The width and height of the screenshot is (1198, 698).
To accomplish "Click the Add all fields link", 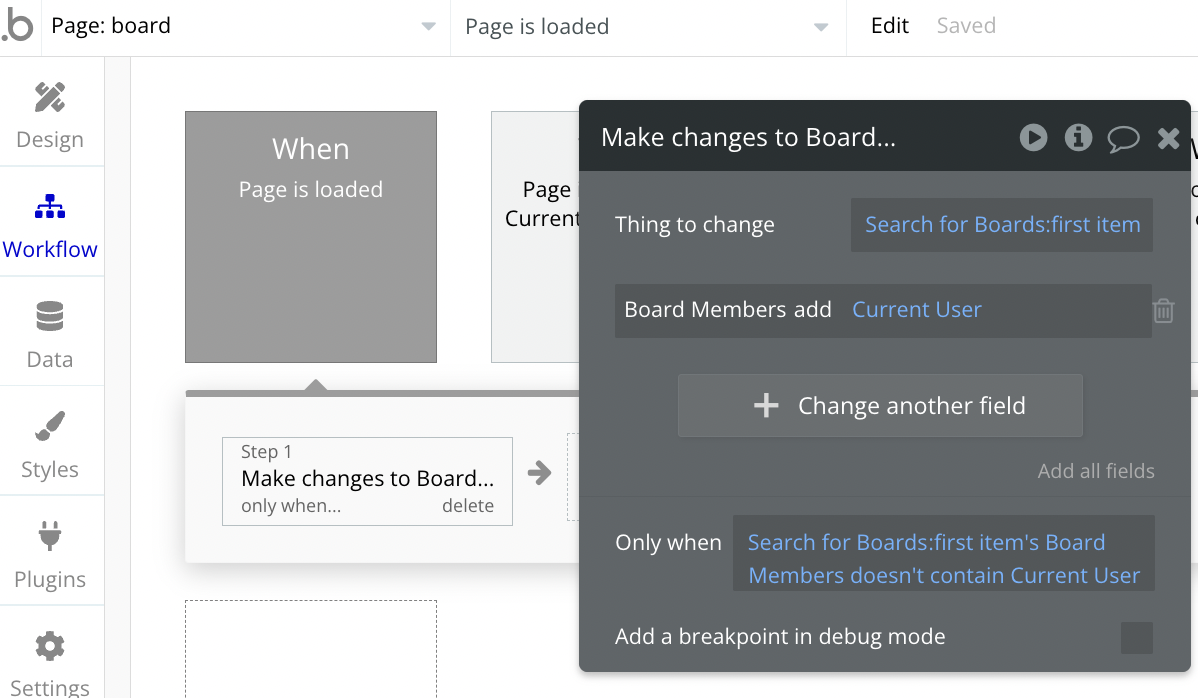I will (x=1096, y=471).
